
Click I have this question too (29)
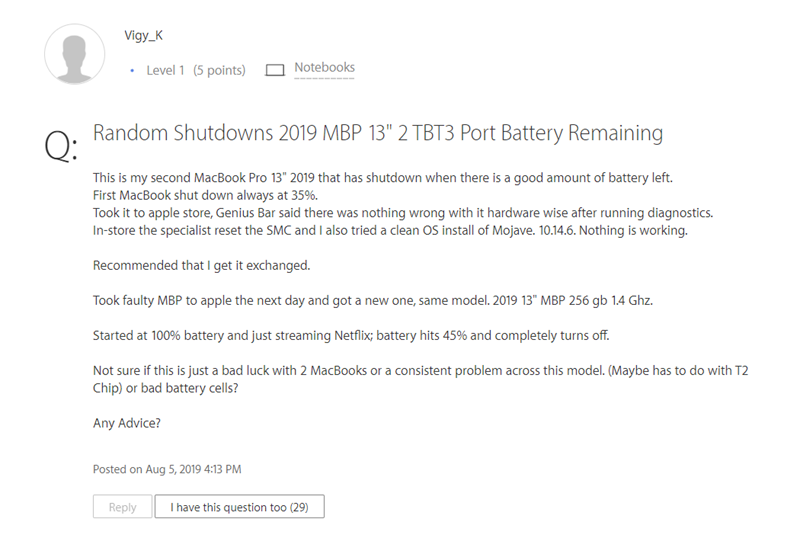click(x=239, y=507)
